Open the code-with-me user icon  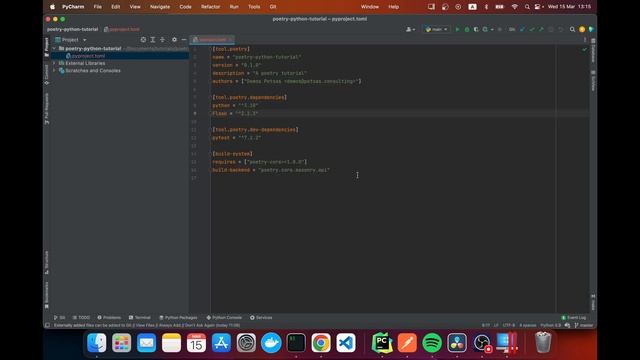tap(410, 29)
